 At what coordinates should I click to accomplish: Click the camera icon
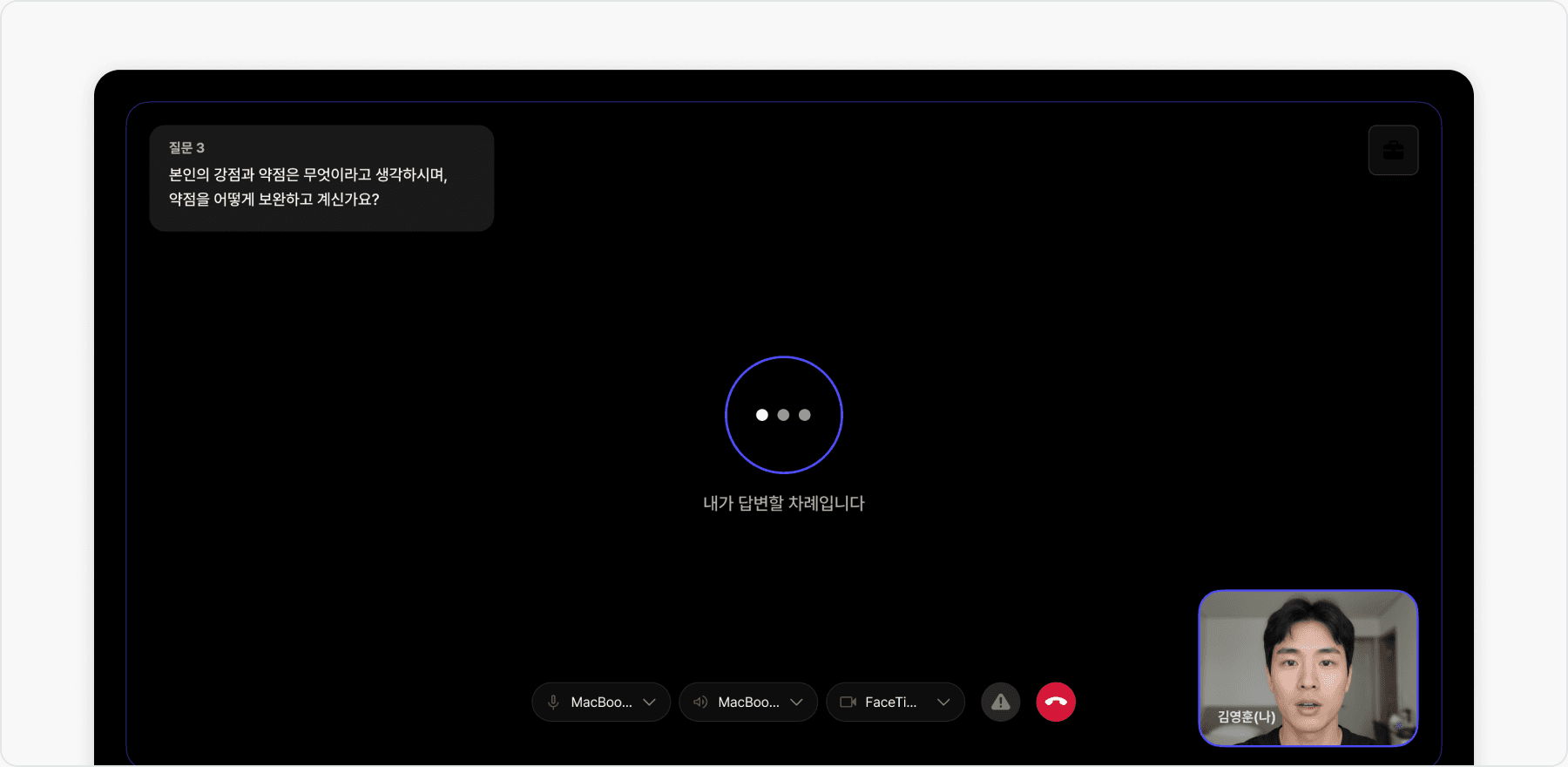click(848, 702)
